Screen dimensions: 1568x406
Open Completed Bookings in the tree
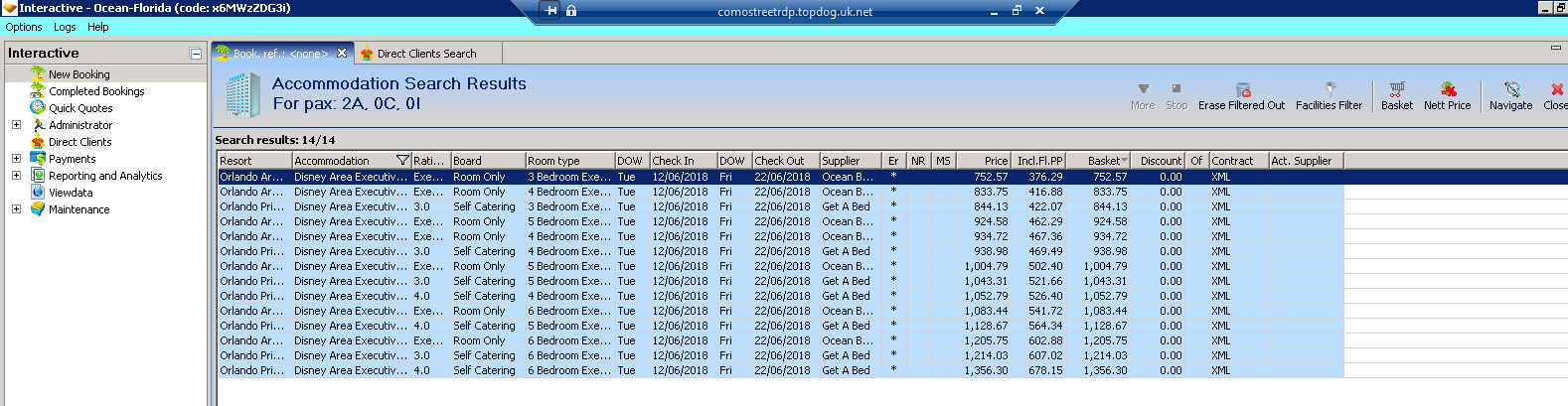point(96,90)
